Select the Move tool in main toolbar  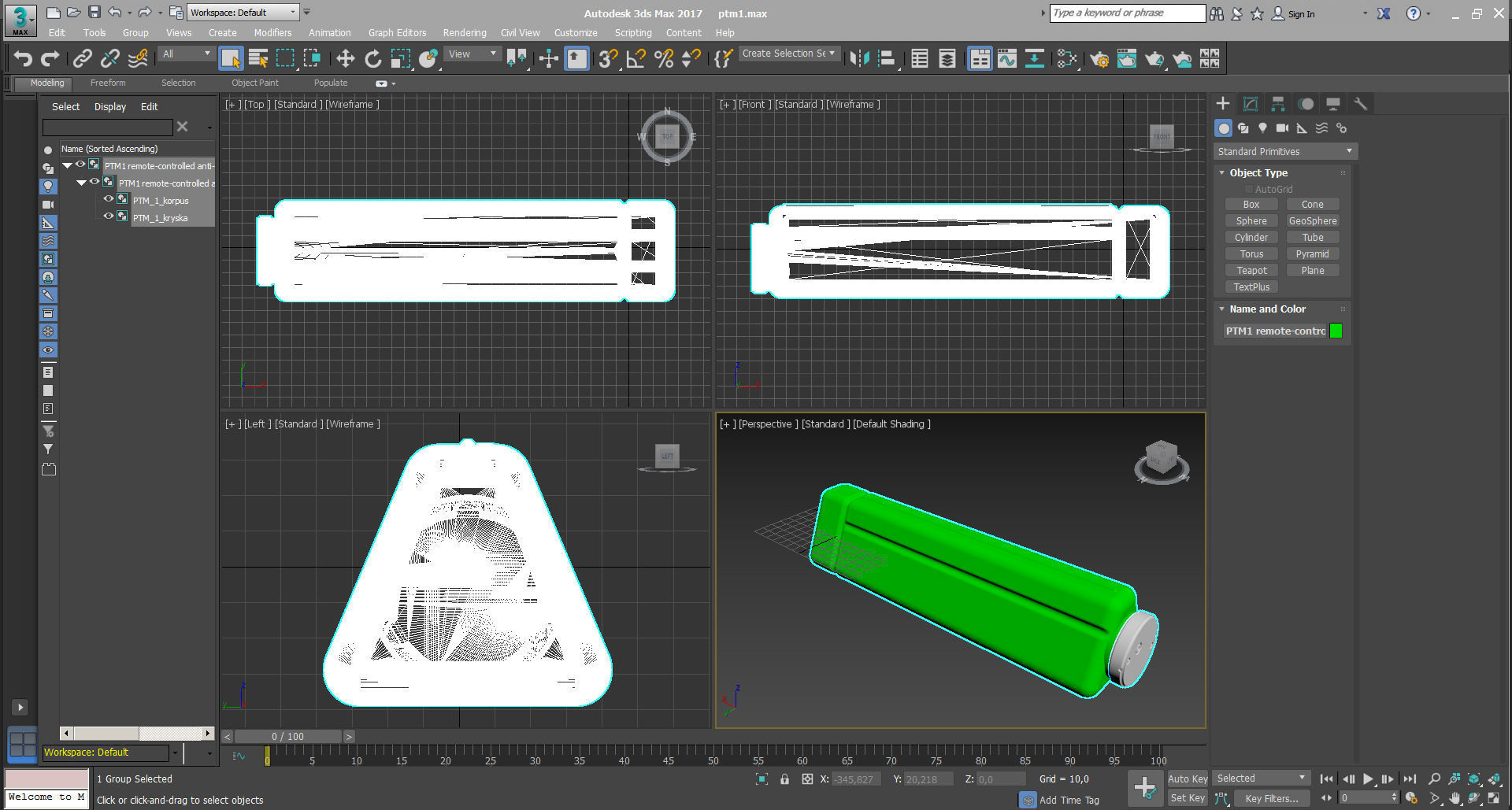tap(345, 58)
